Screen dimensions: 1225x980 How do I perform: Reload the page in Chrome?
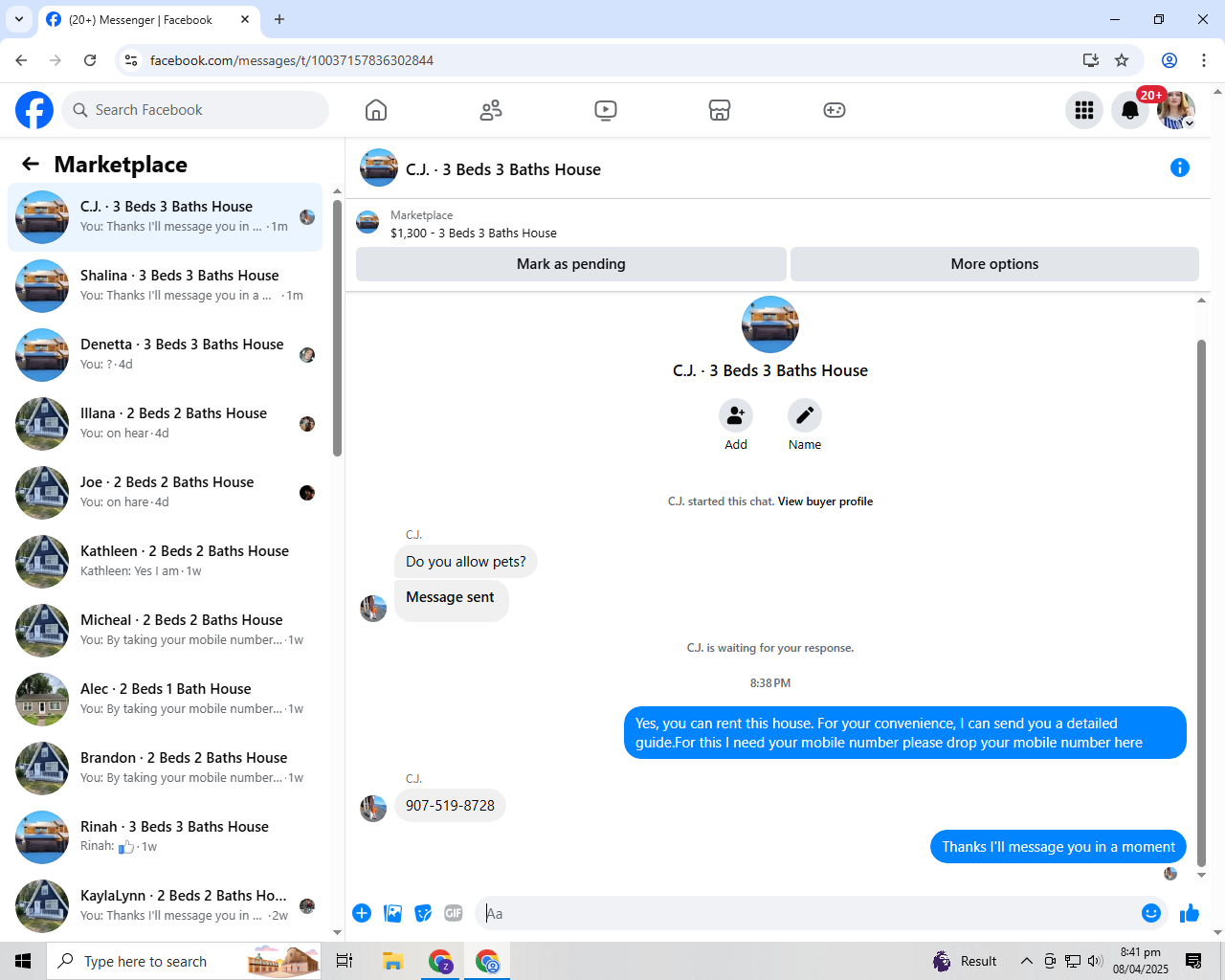point(90,60)
